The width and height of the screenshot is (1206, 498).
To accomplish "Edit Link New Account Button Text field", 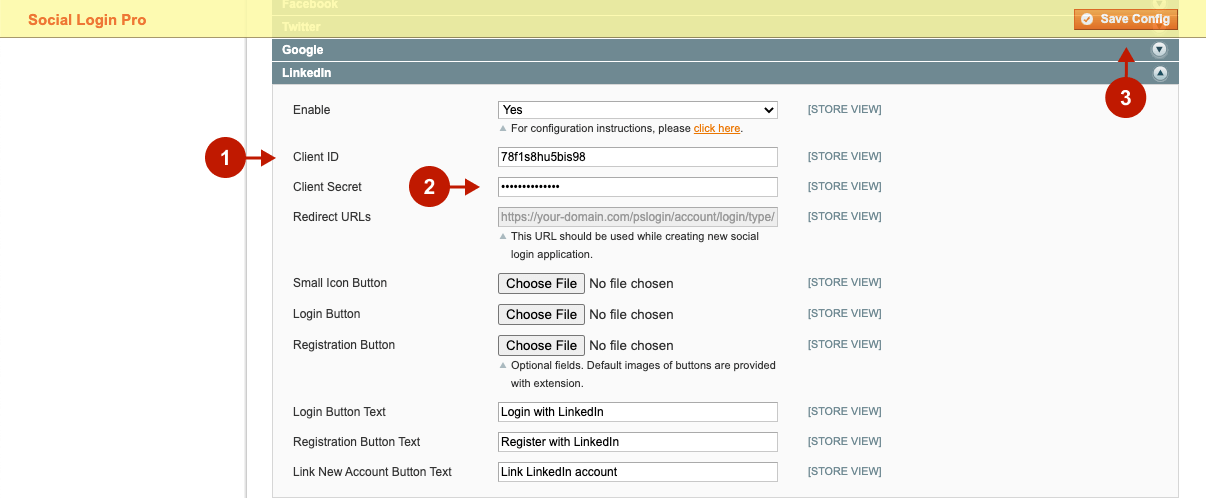I will (637, 472).
